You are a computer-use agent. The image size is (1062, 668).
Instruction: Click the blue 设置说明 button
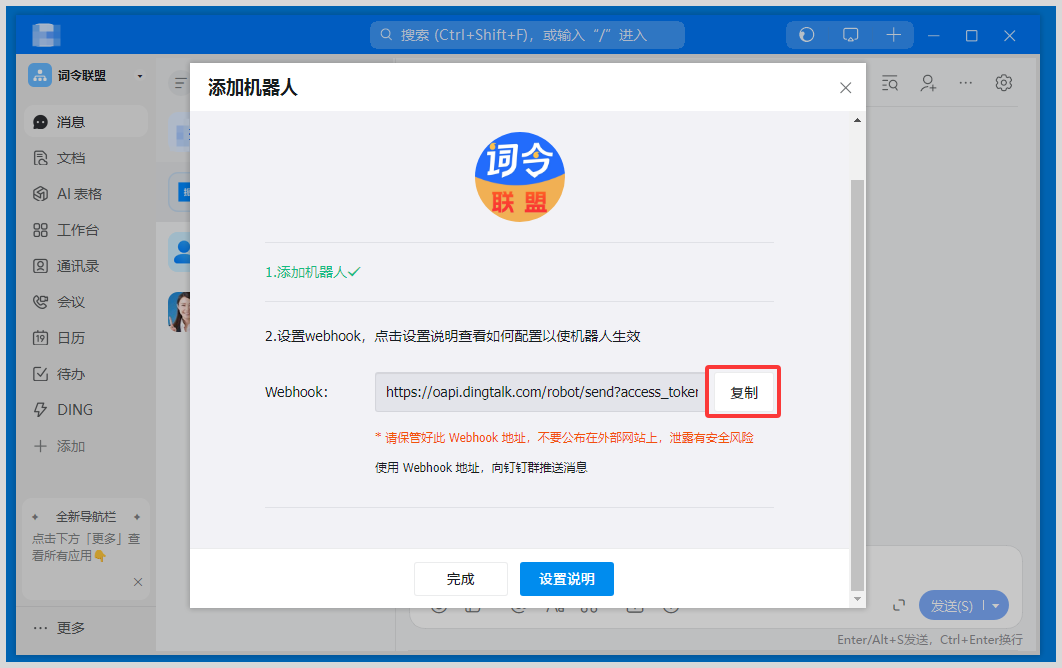(566, 579)
